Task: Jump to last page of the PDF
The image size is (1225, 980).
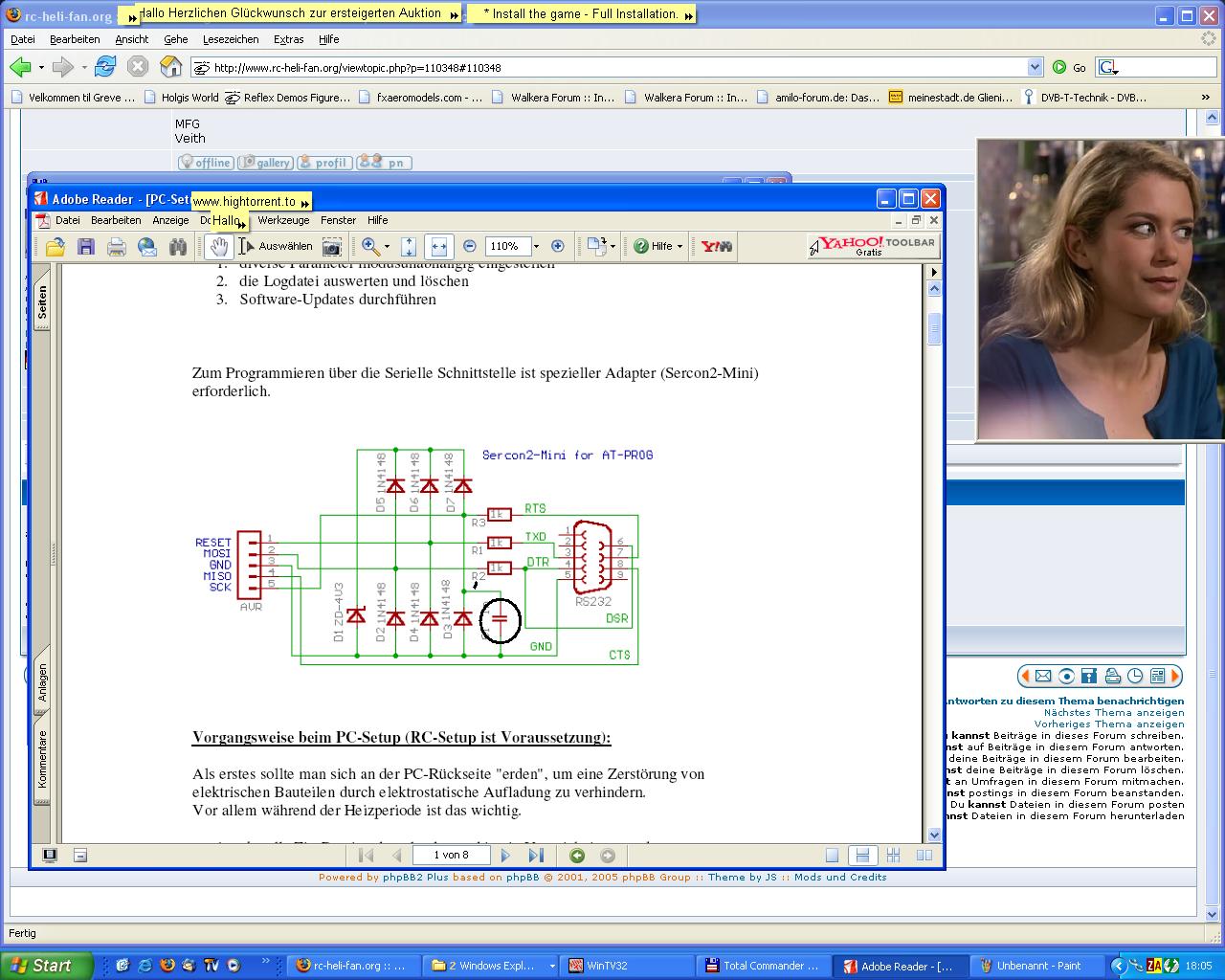Action: 536,856
